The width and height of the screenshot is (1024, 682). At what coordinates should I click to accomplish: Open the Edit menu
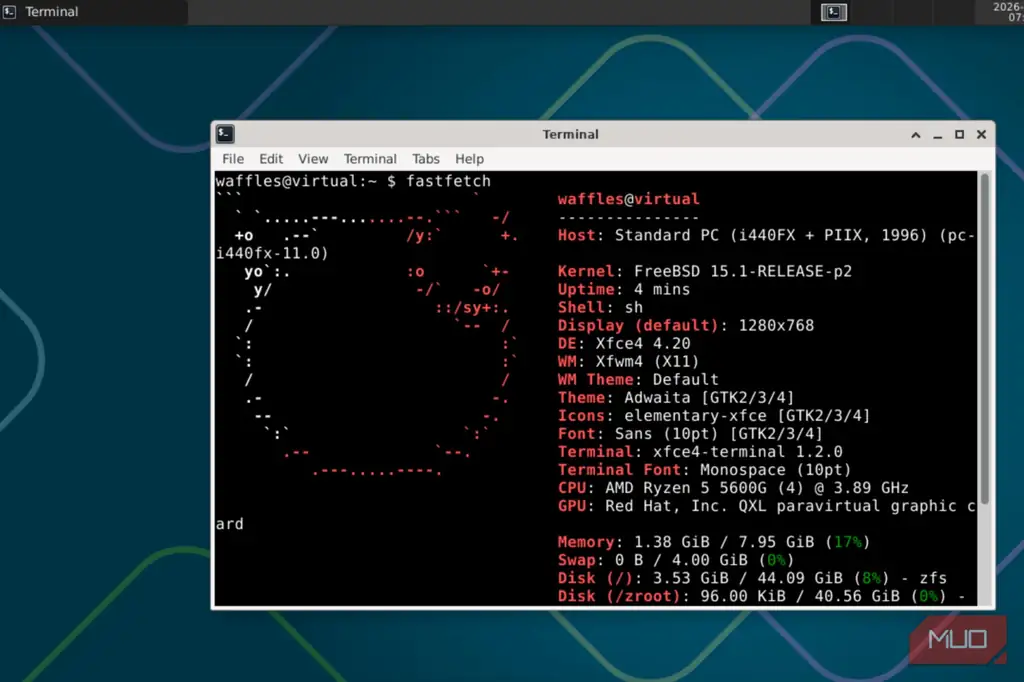click(271, 159)
